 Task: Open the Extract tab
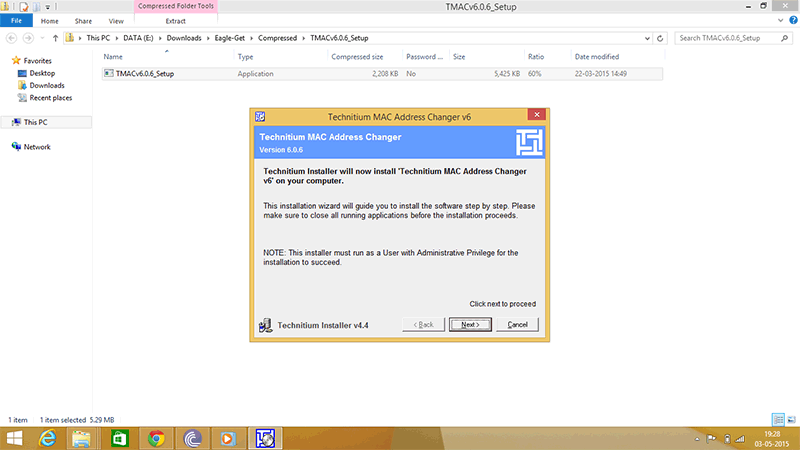tap(174, 20)
